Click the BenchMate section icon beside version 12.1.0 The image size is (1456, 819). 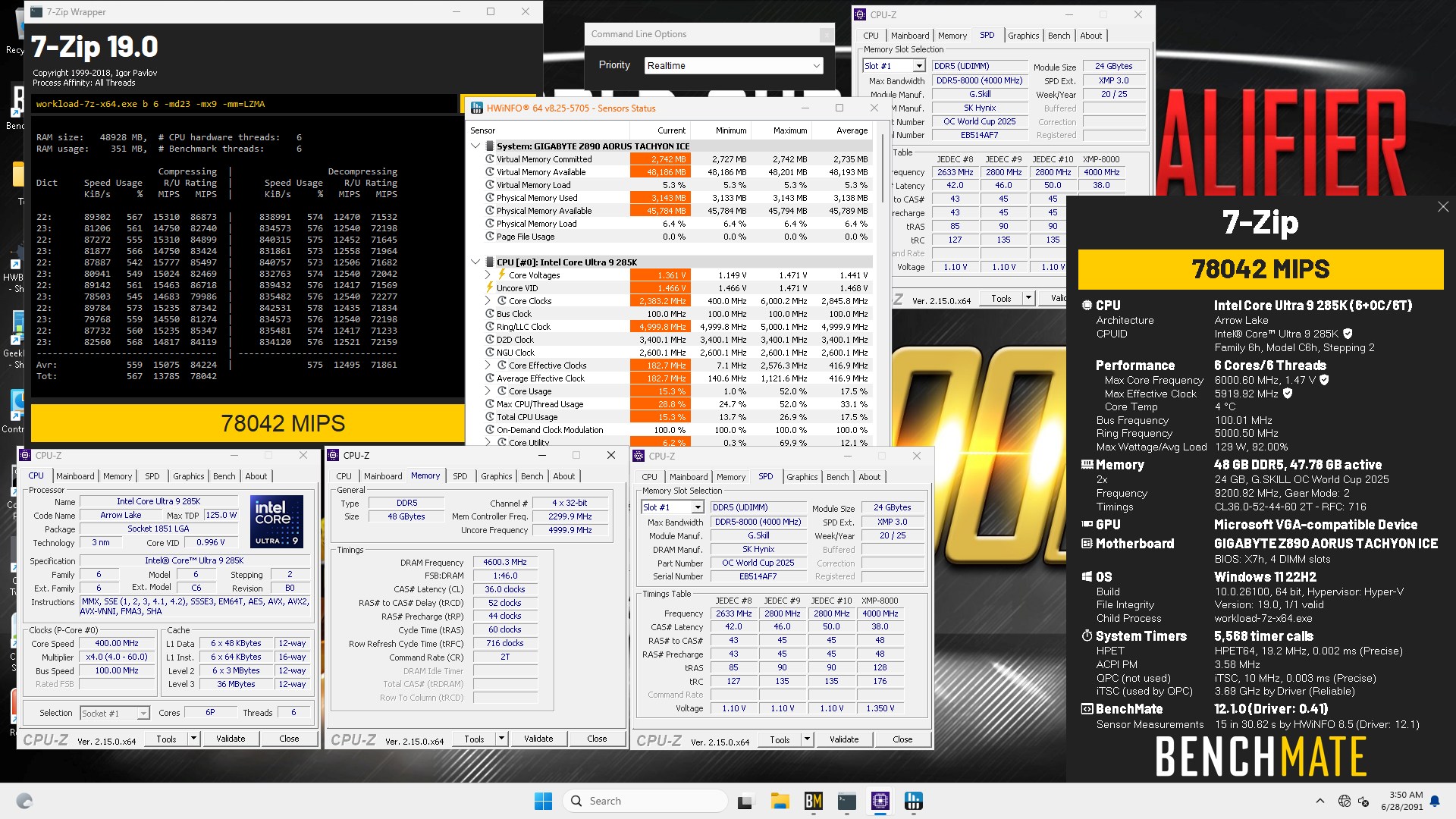point(1087,709)
